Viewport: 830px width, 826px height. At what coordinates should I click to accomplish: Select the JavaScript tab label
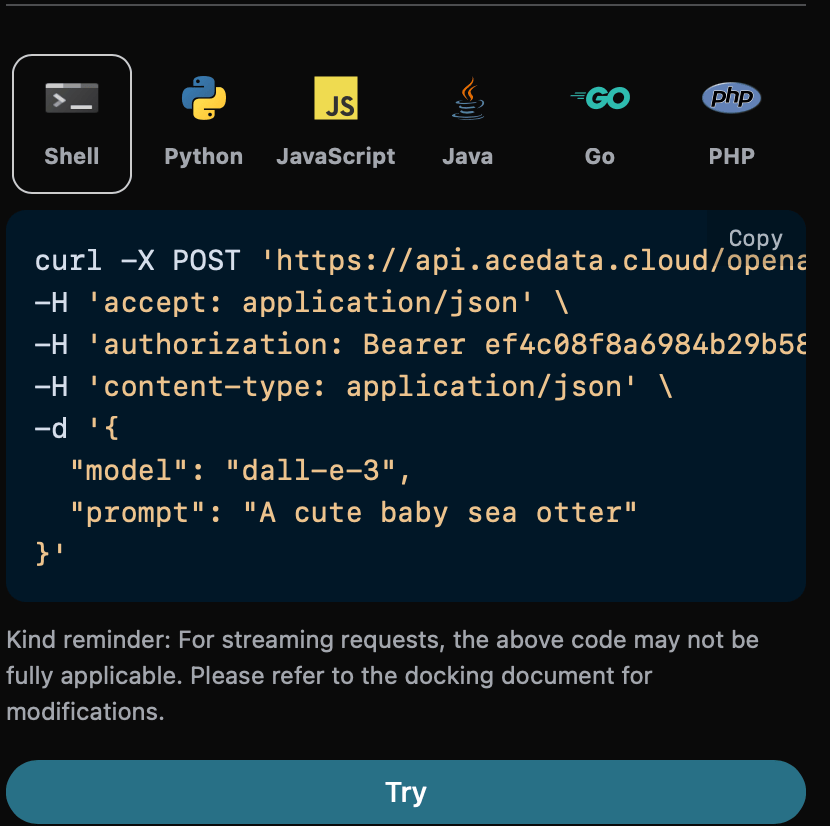pos(336,157)
